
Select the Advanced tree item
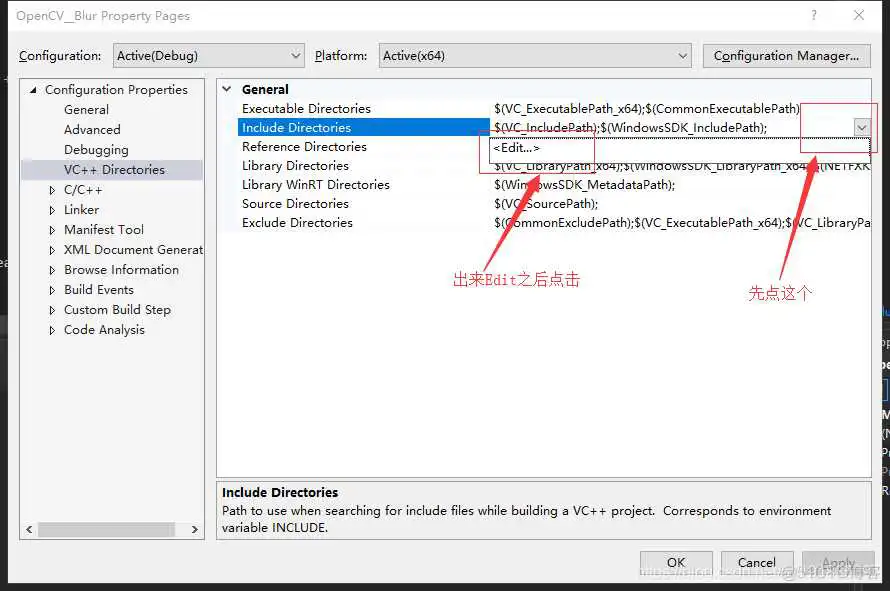click(92, 129)
